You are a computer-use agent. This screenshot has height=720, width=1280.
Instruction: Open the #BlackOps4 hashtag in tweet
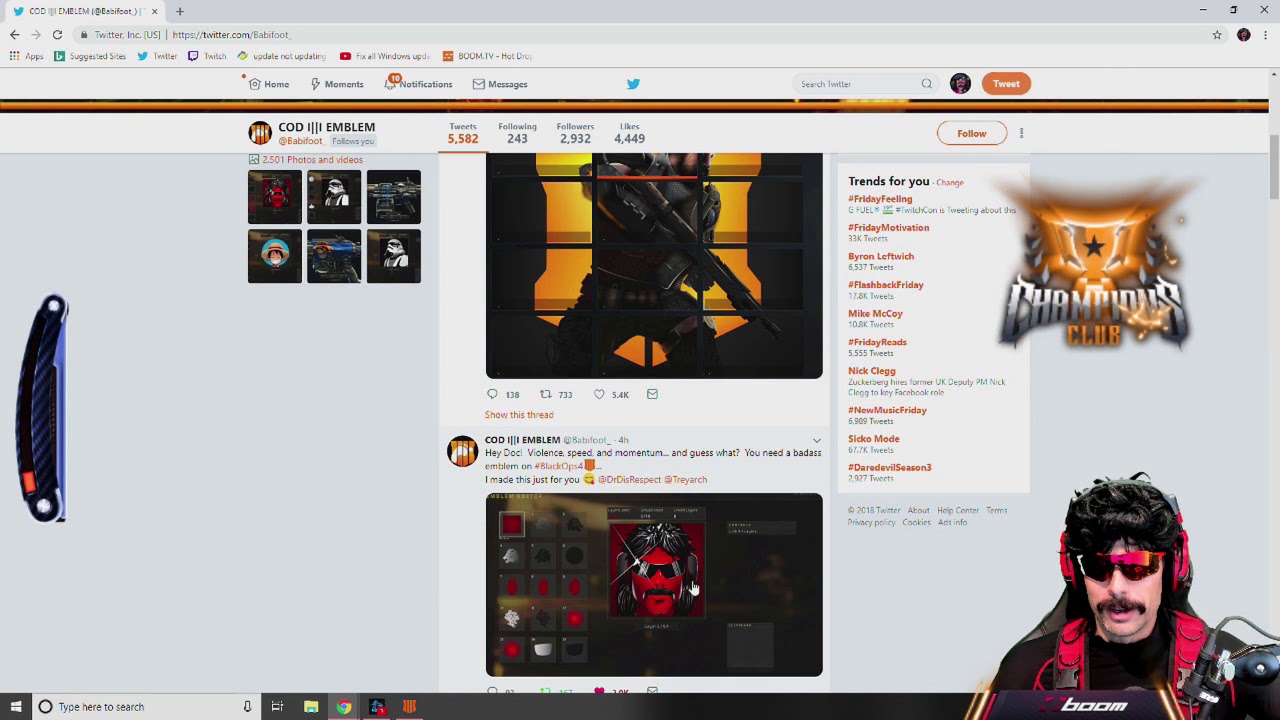click(558, 466)
